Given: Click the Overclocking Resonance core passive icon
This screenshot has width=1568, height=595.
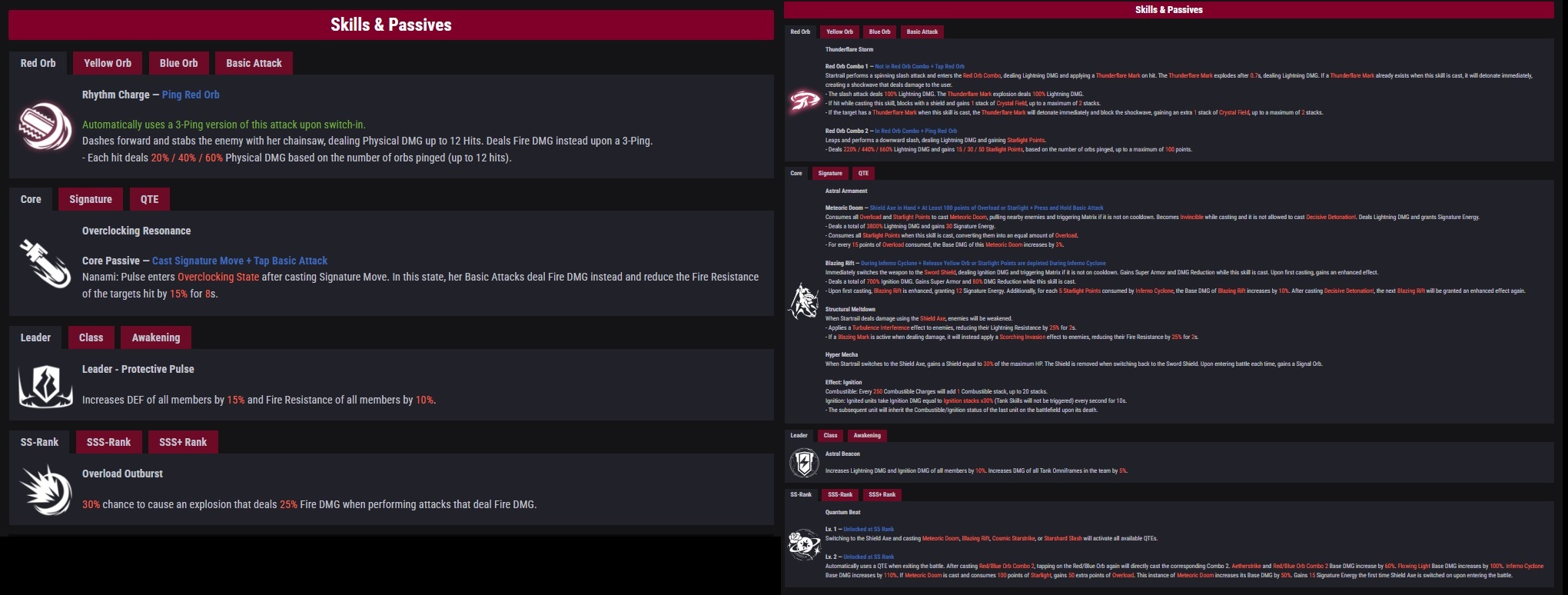Looking at the screenshot, I should click(45, 263).
